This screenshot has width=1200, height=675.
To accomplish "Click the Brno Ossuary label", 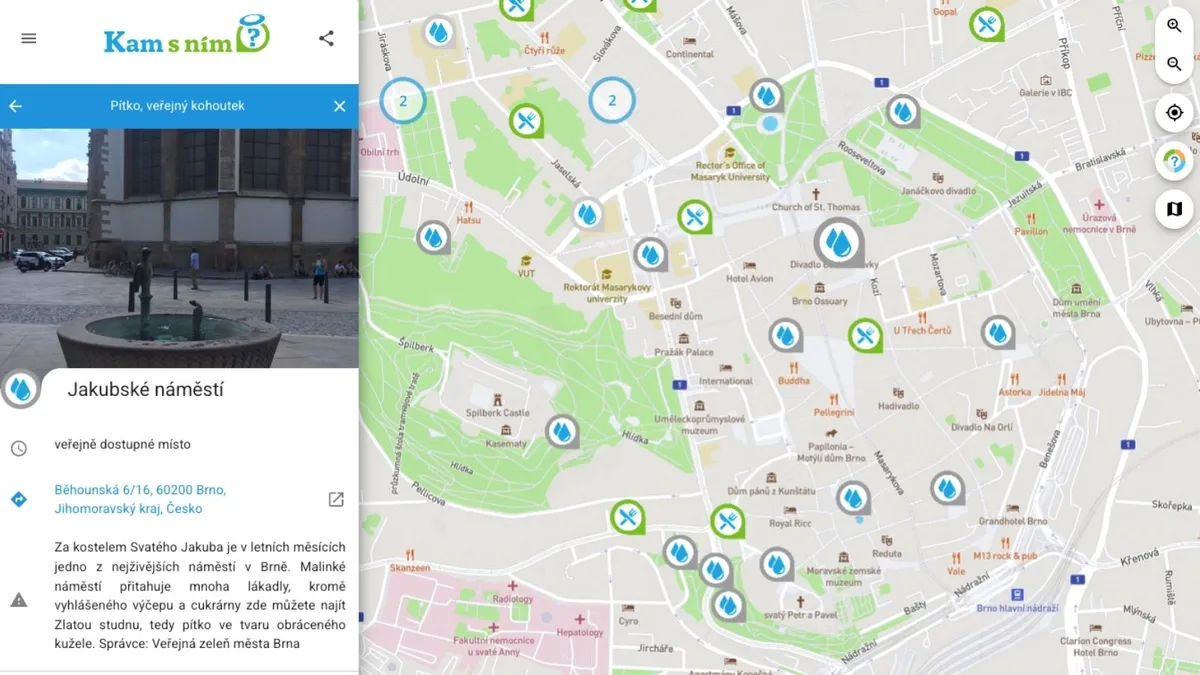I will click(820, 301).
